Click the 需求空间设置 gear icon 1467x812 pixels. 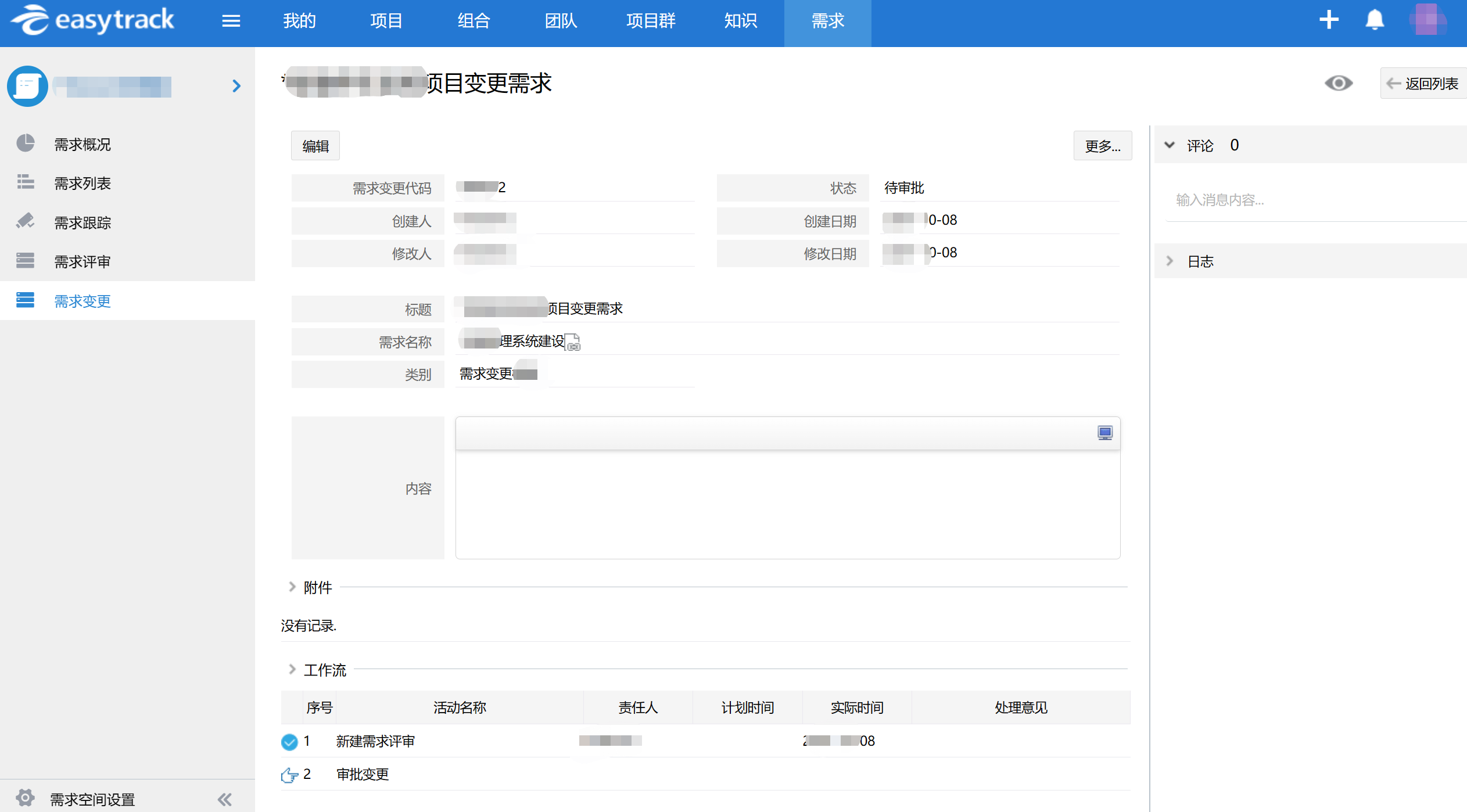25,797
